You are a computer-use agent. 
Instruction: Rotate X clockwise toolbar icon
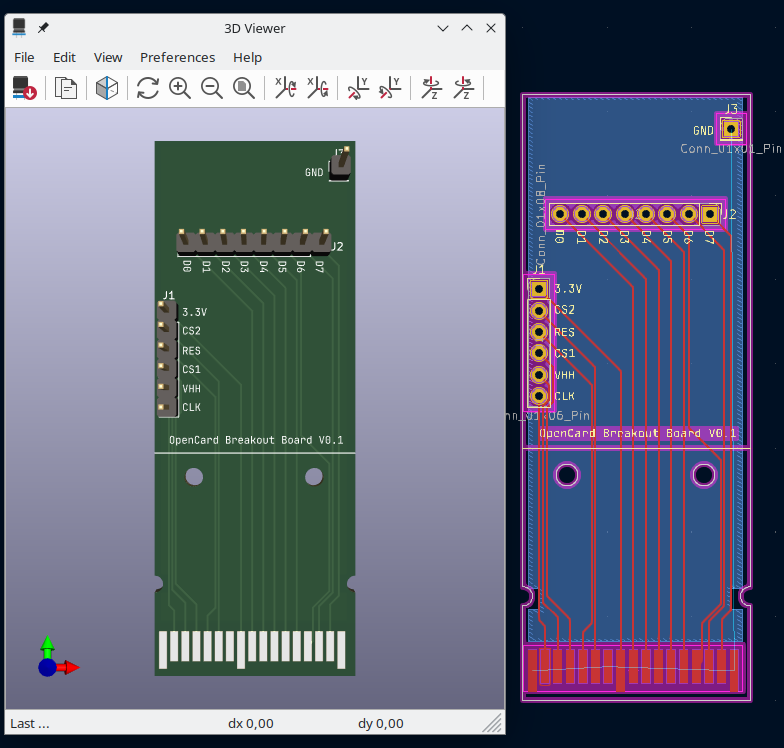click(286, 88)
